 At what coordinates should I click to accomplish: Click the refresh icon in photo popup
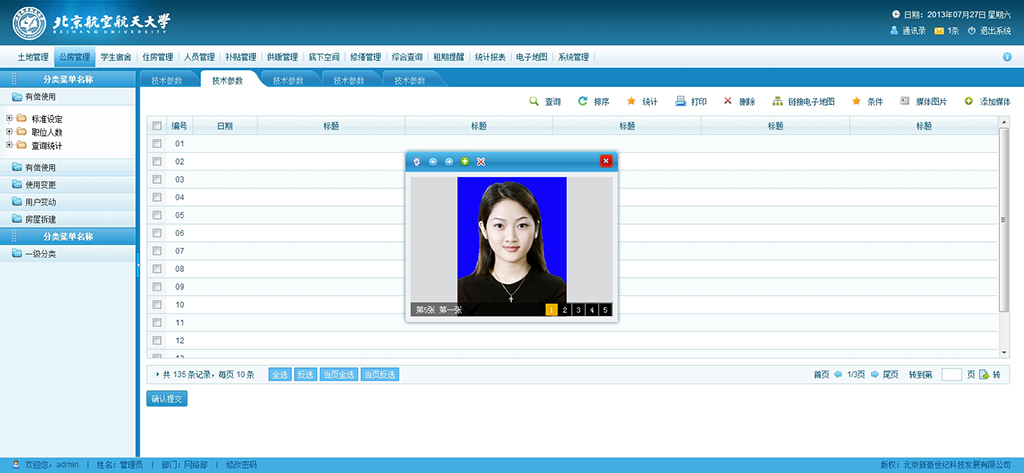tap(417, 161)
